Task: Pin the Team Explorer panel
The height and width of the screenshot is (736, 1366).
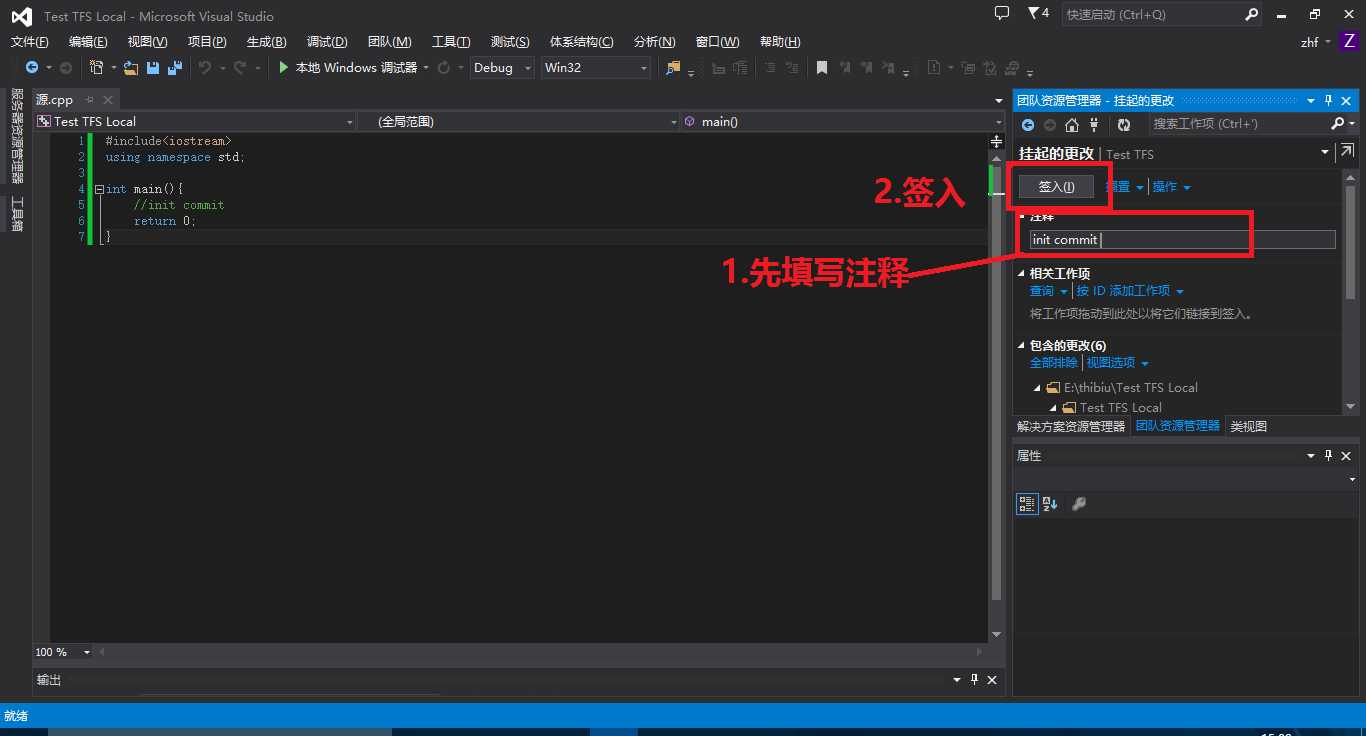Action: click(1329, 100)
